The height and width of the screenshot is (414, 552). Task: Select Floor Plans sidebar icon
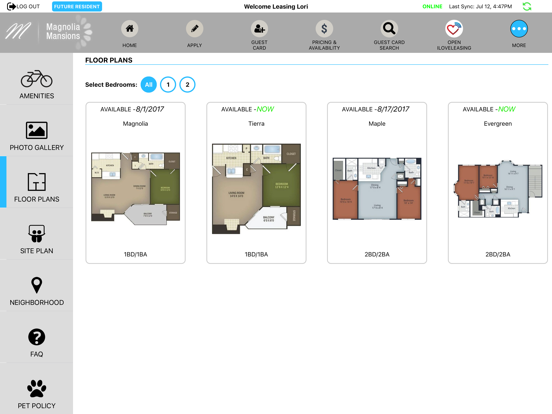(37, 182)
